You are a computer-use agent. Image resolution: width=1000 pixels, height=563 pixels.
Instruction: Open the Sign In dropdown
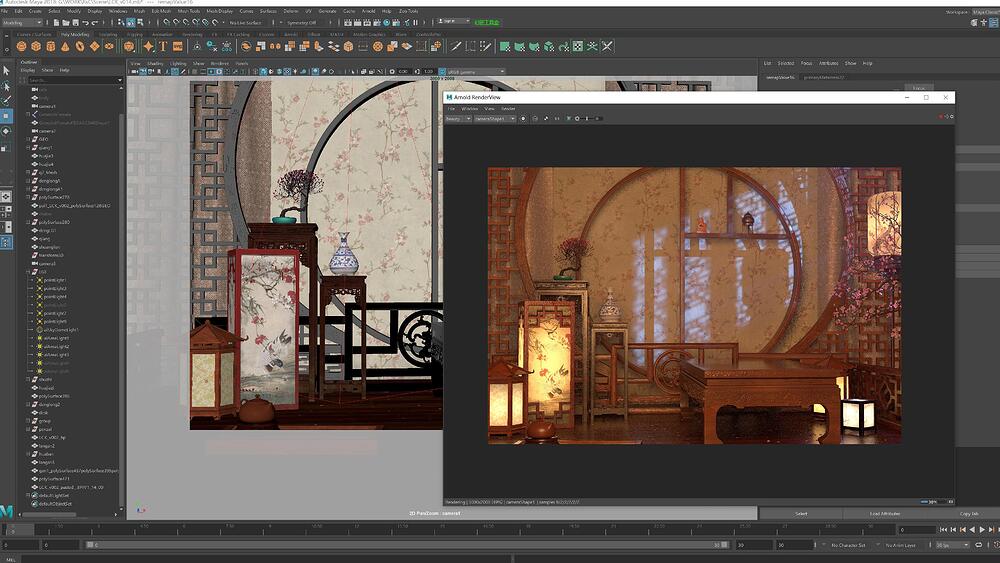pyautogui.click(x=455, y=21)
